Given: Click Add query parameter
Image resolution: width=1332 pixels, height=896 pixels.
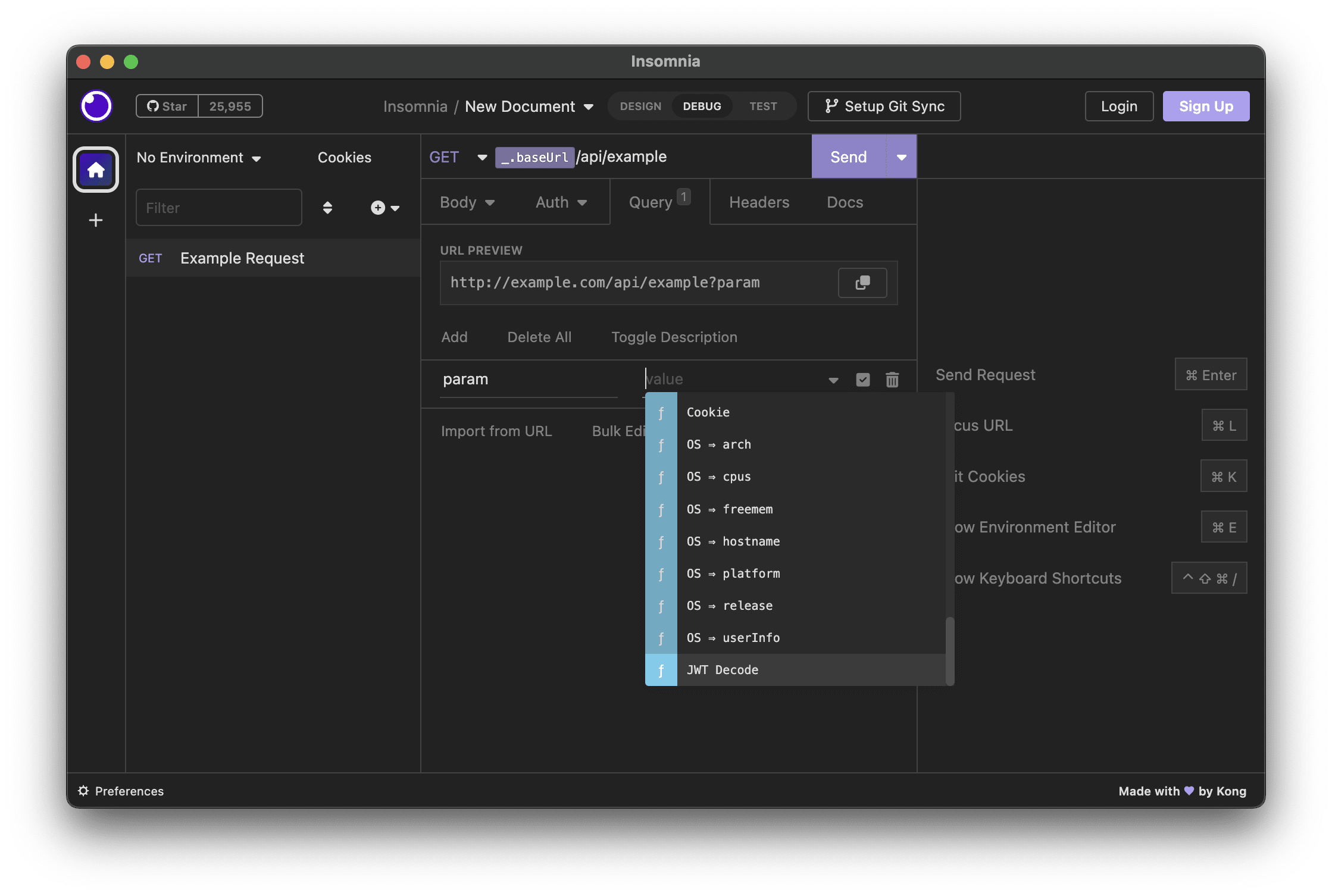Looking at the screenshot, I should pos(454,337).
